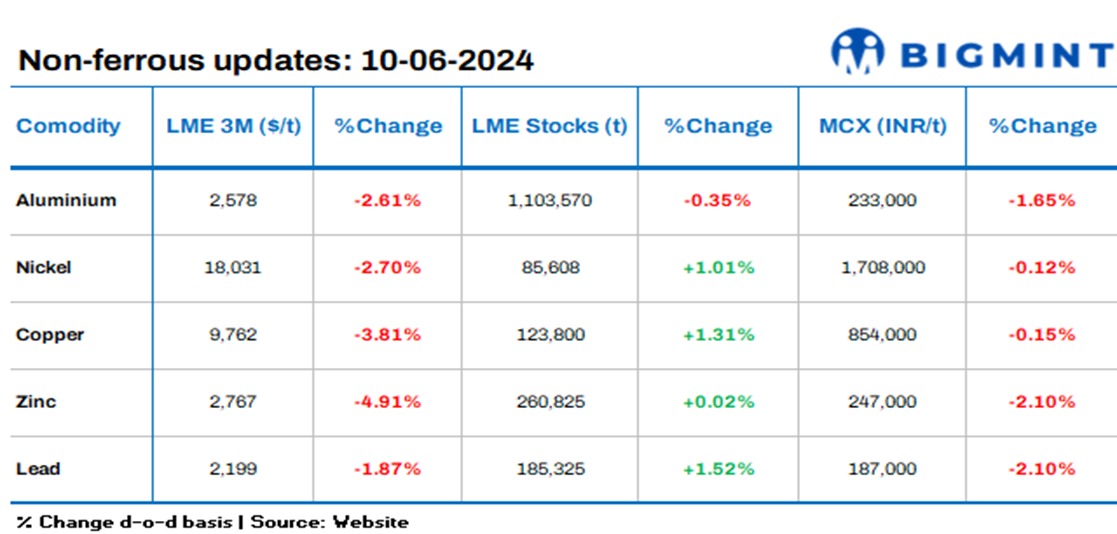
Task: Click Lead's +1.52% stocks change
Action: pos(718,469)
